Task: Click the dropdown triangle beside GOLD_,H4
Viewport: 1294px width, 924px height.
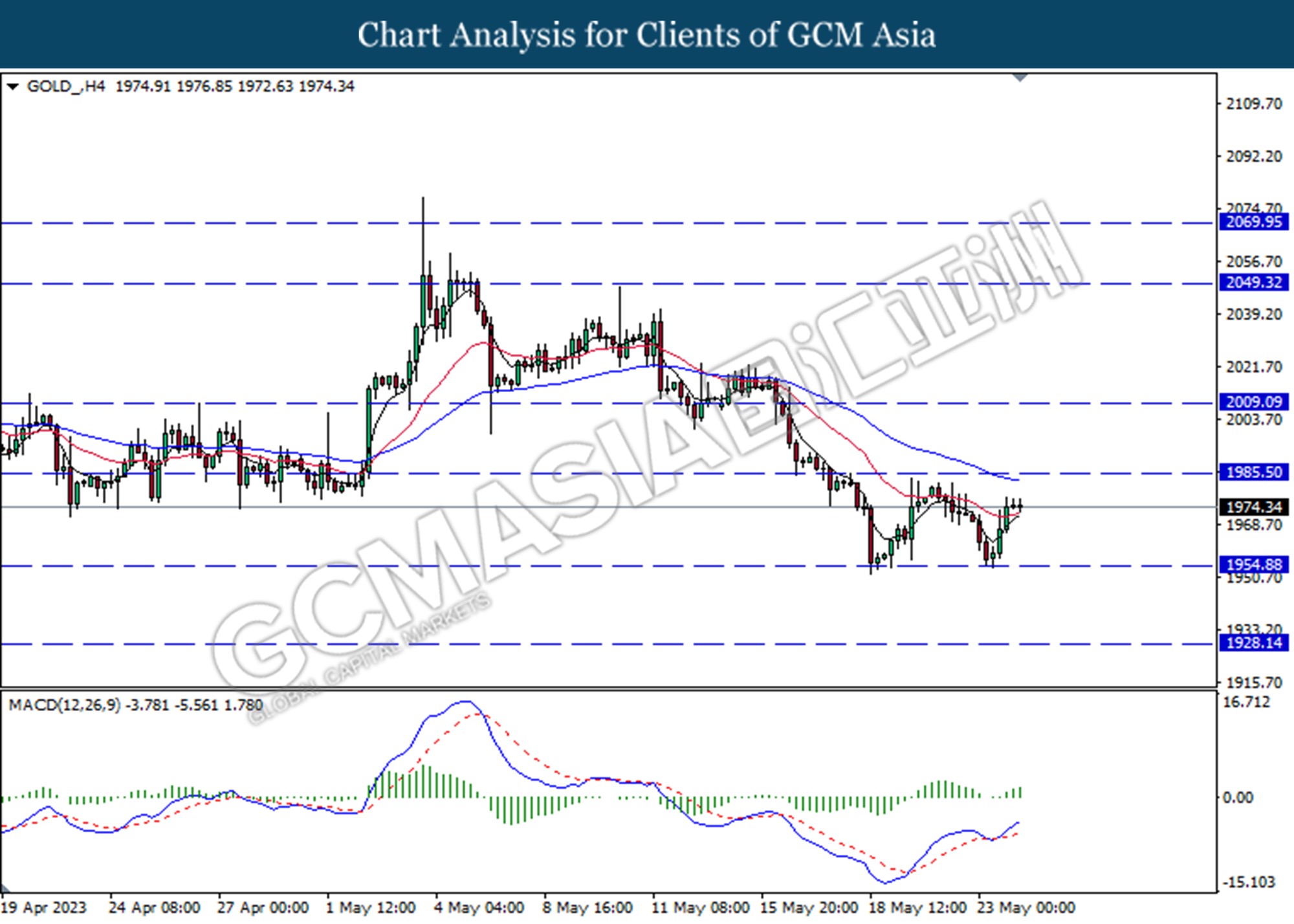Action: point(12,87)
